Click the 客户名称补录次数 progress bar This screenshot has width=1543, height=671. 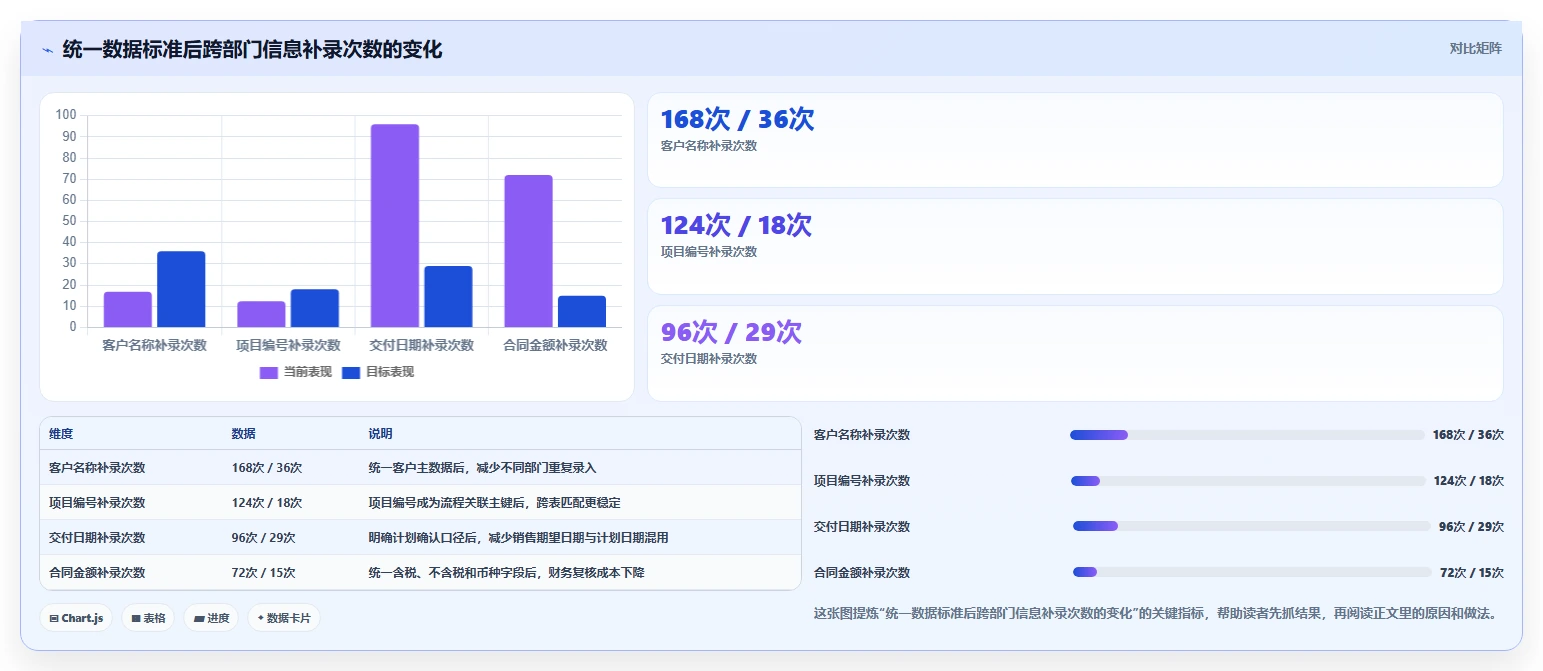[x=1247, y=435]
